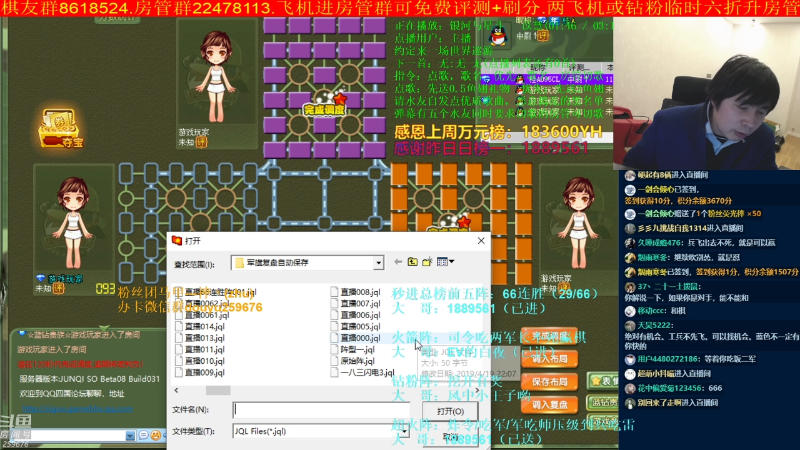Screen dimensions: 800x450
Task: Click chat message from 花中偷爱菊123456
Action: [674, 388]
